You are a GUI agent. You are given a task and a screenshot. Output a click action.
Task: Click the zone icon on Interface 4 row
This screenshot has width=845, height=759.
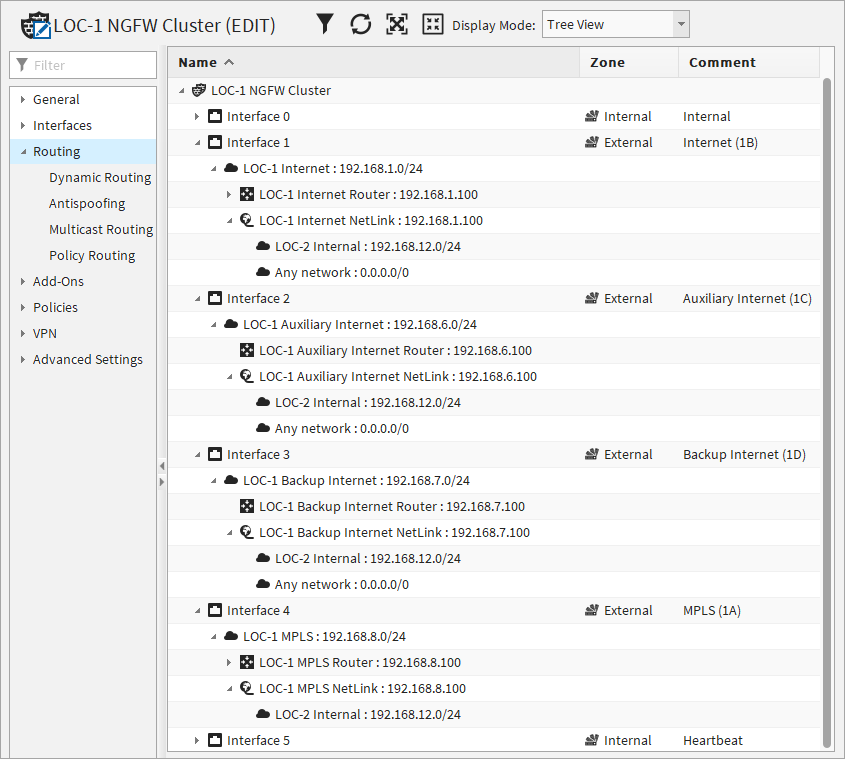(x=592, y=610)
